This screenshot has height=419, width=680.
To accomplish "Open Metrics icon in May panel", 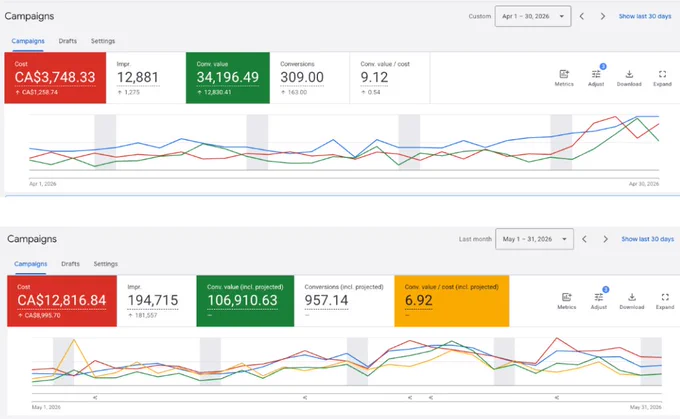I will (566, 301).
